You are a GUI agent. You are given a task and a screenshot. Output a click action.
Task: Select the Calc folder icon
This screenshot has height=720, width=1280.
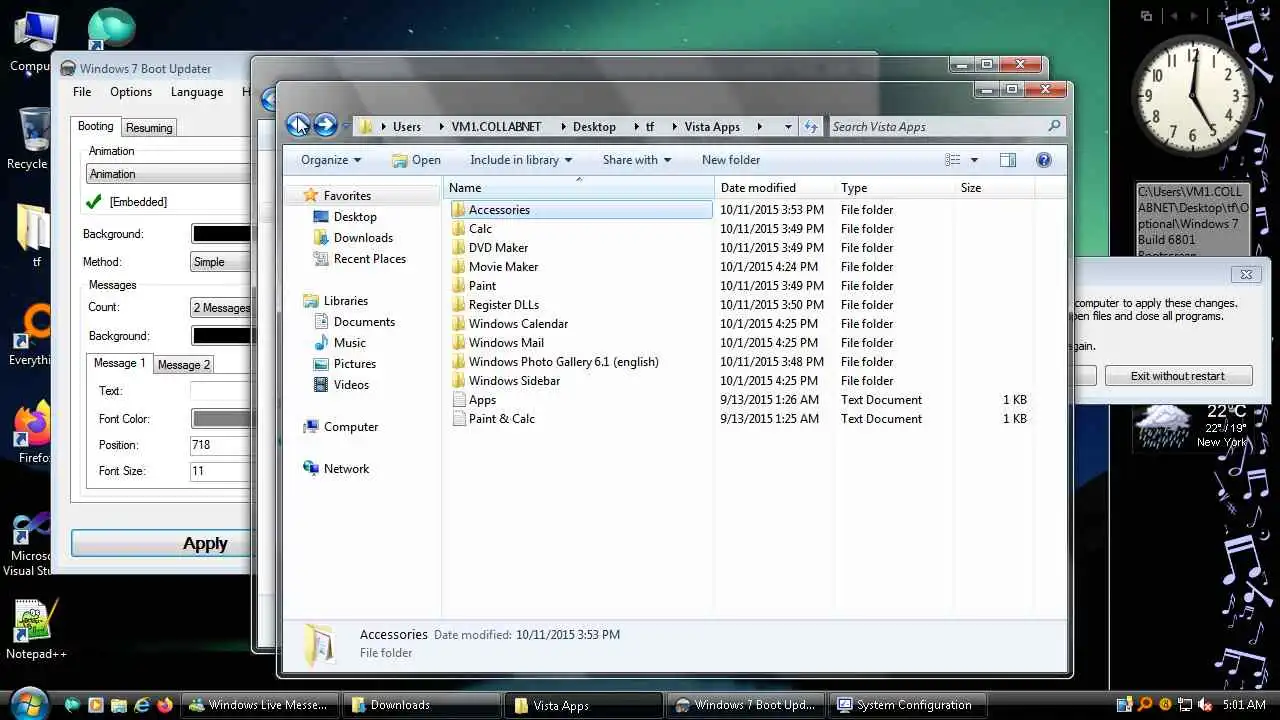(x=459, y=228)
